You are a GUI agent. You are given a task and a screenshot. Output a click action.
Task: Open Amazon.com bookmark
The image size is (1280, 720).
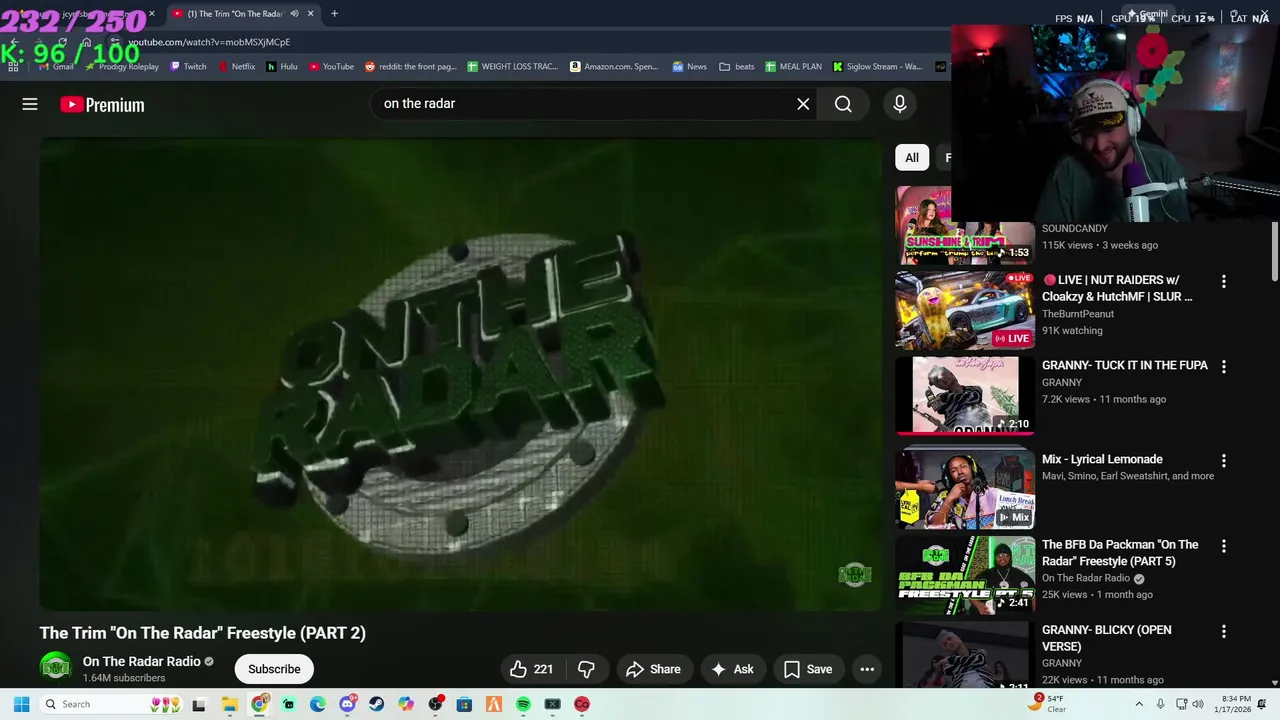pyautogui.click(x=615, y=67)
